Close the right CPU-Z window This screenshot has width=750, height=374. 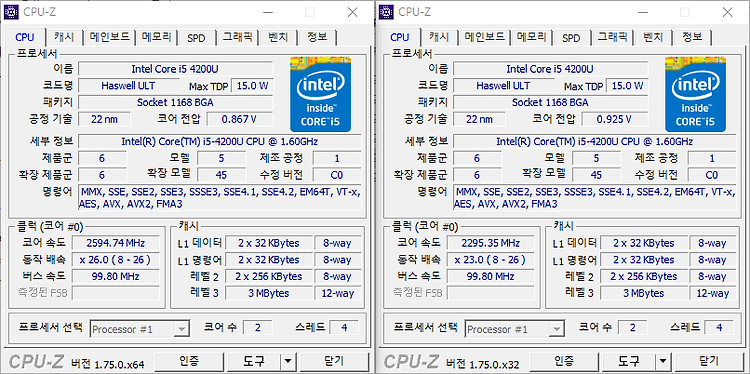tap(728, 12)
